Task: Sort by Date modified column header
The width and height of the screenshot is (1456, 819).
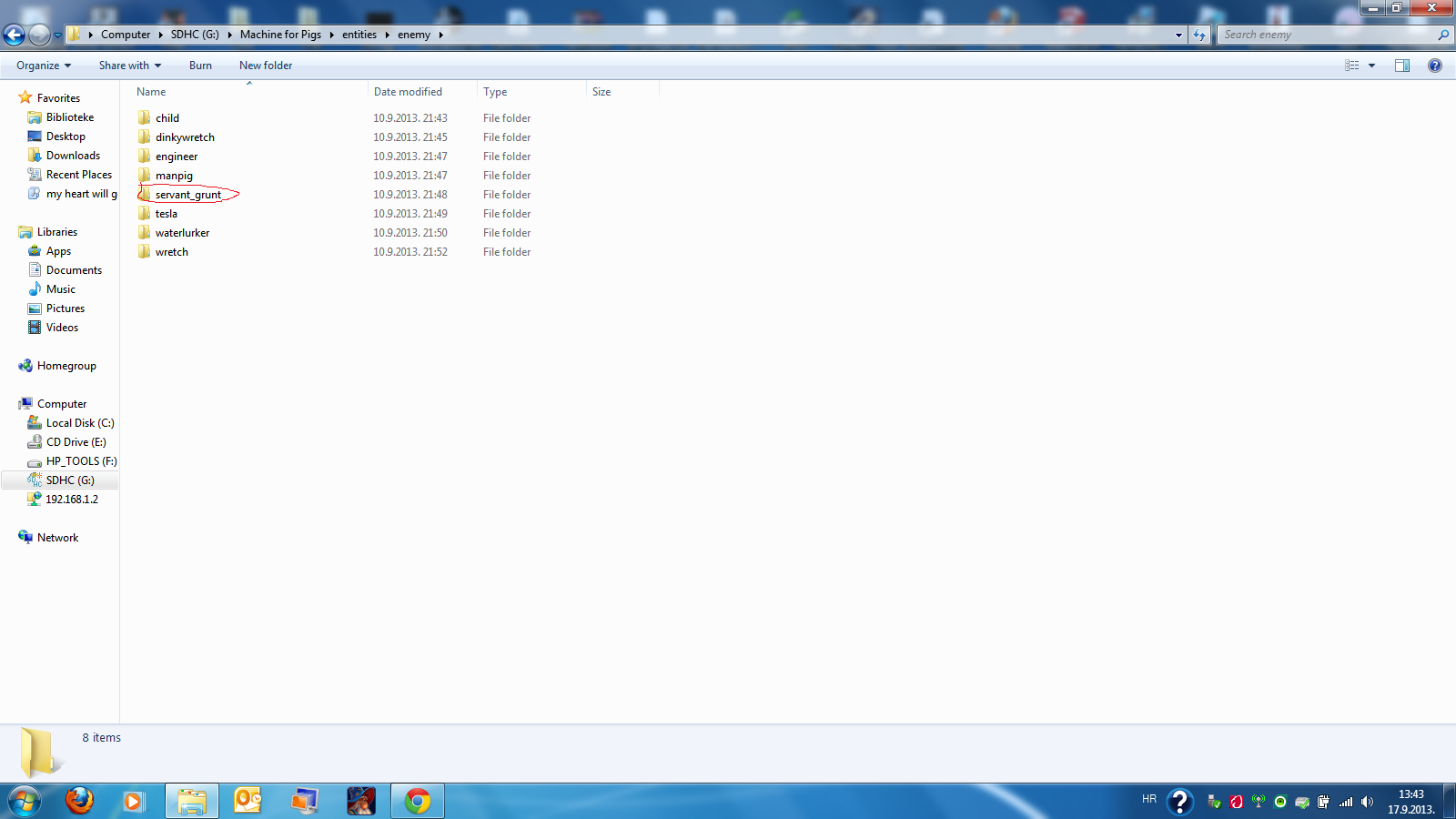Action: [408, 92]
